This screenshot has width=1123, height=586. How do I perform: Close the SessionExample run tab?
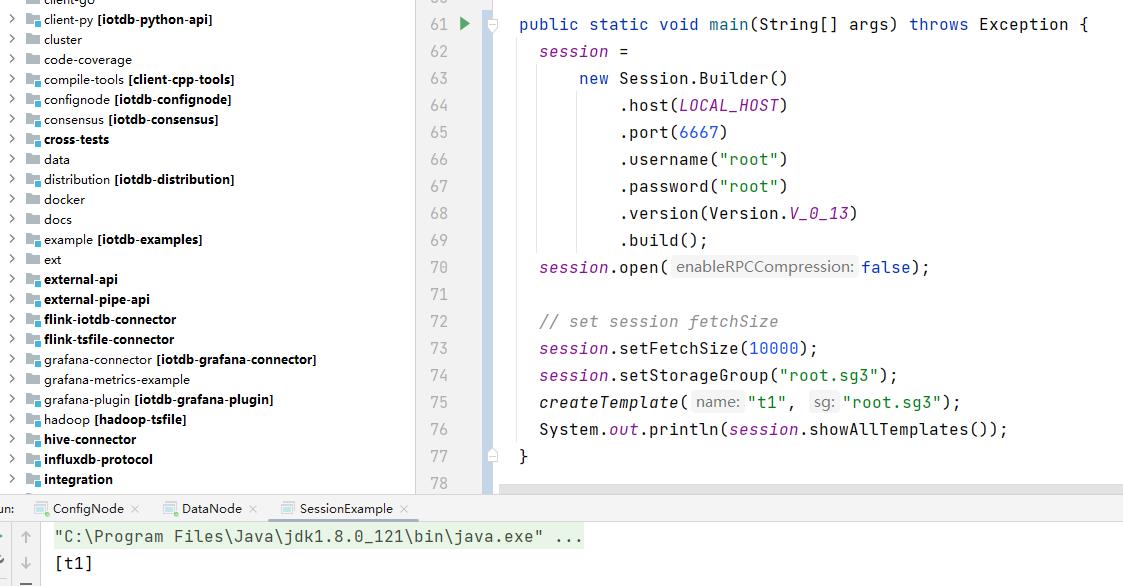404,509
